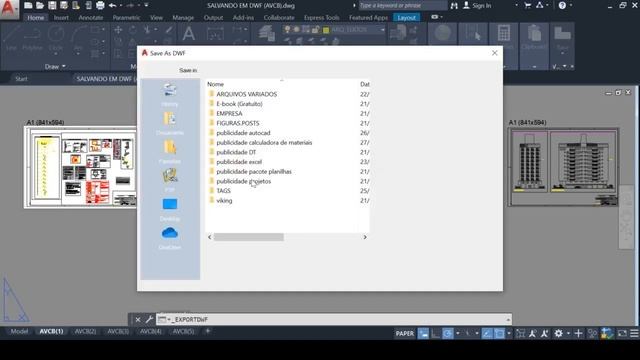Click the Nome column header in file list
Screen dimensions: 640x360
(215, 84)
